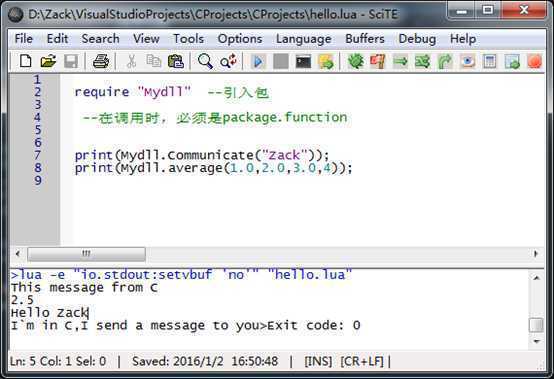
Task: Click the [CR+LF] status bar indicator
Action: coord(362,361)
